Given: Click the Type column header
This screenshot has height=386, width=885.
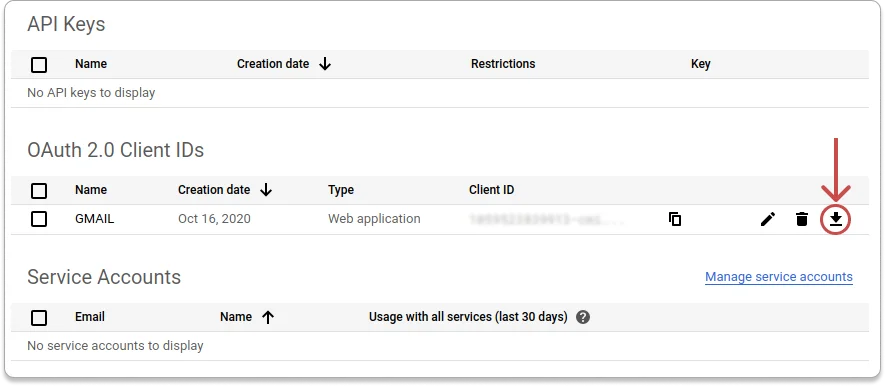Looking at the screenshot, I should coord(341,190).
